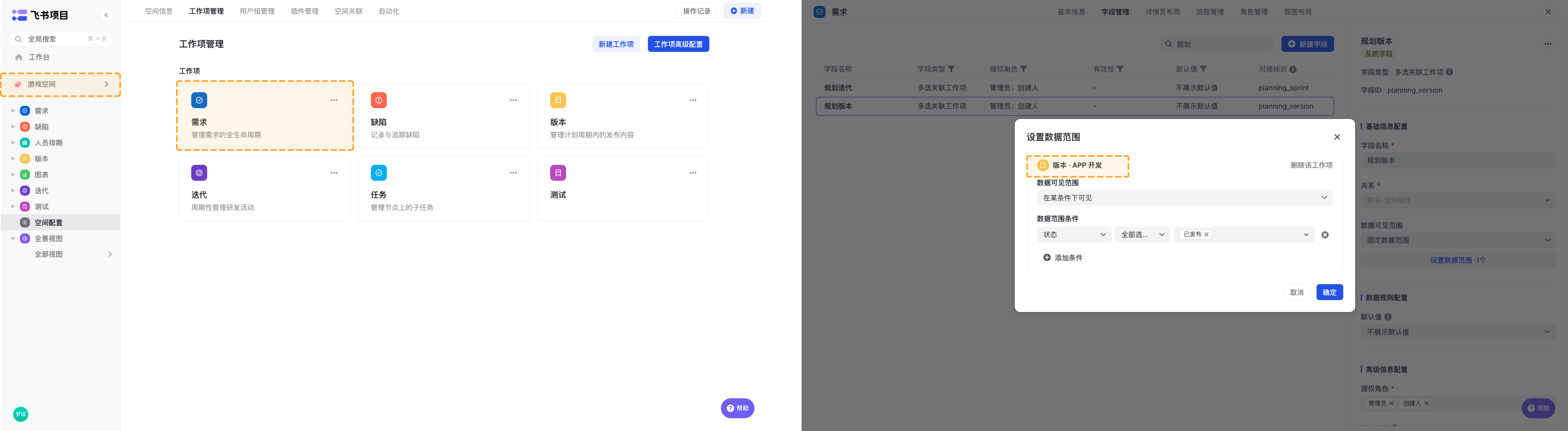Switch to the 用户组管理 tab
Image resolution: width=1568 pixels, height=431 pixels.
click(x=257, y=12)
